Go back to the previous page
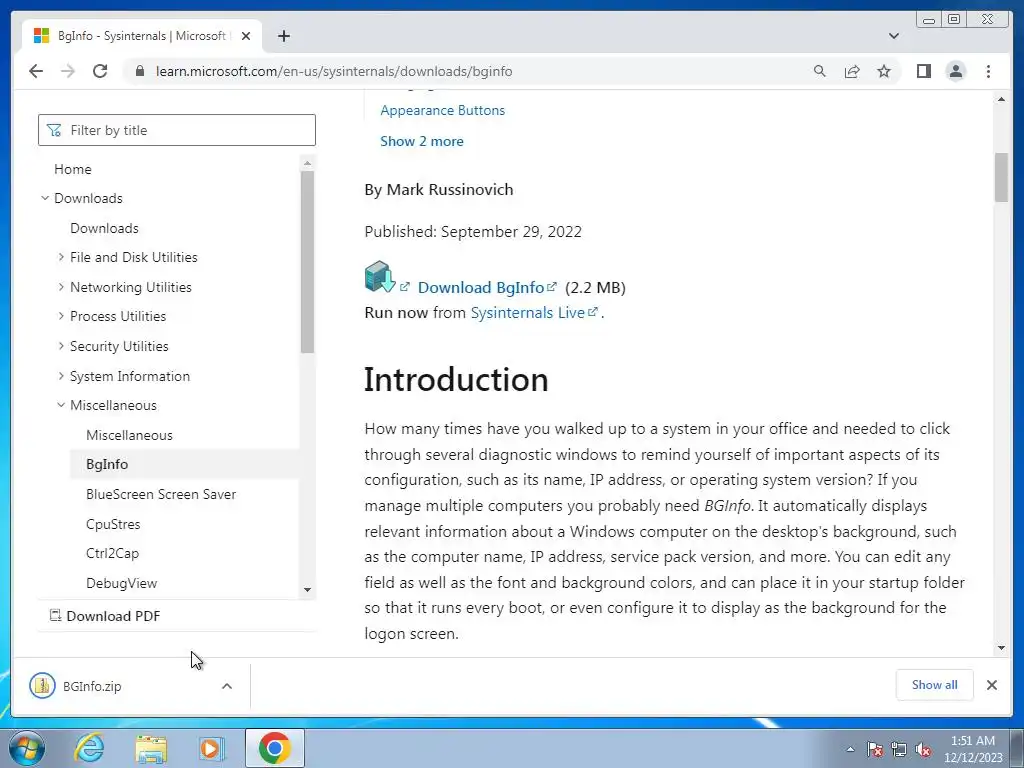The width and height of the screenshot is (1024, 768). pos(36,71)
